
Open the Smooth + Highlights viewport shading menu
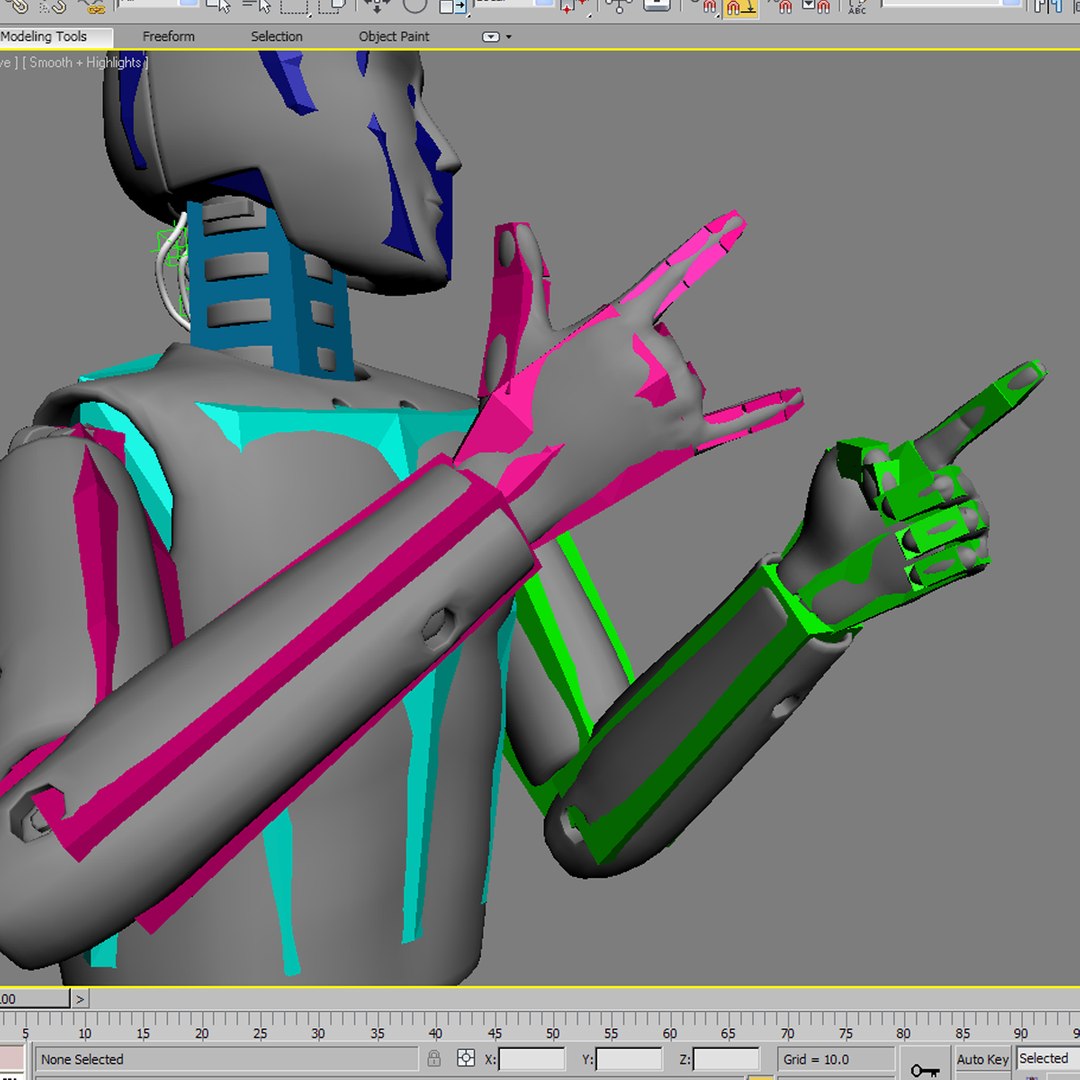coord(86,63)
